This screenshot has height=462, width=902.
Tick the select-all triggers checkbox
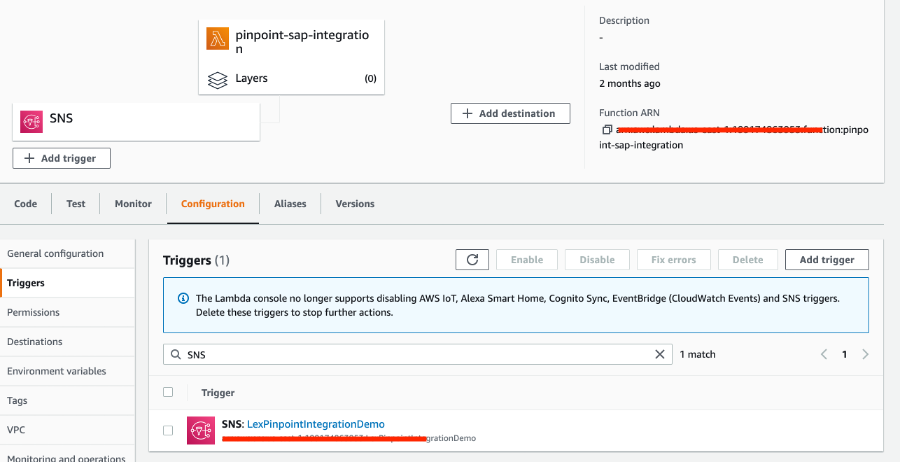pos(168,392)
